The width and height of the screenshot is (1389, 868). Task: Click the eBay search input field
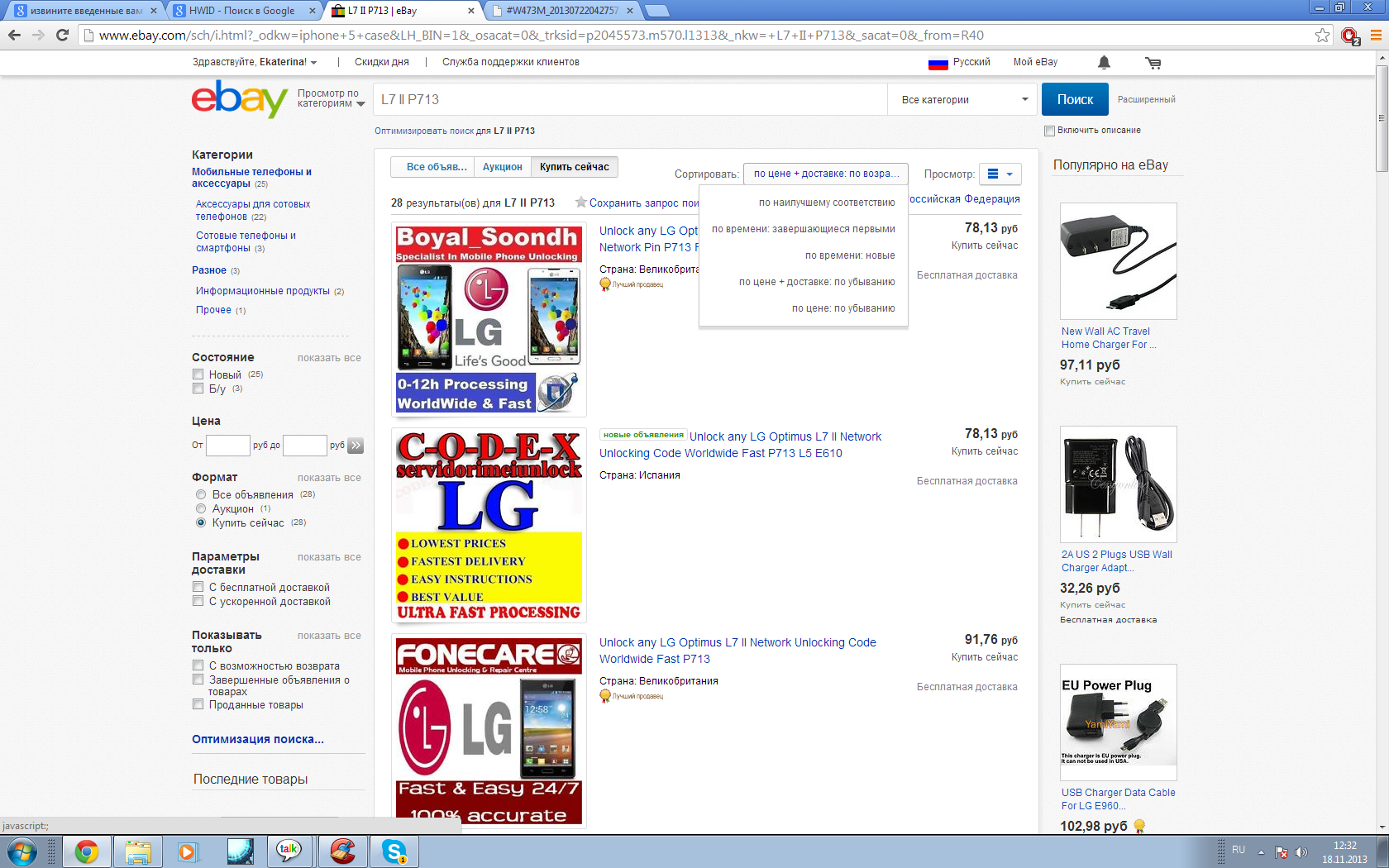(630, 99)
